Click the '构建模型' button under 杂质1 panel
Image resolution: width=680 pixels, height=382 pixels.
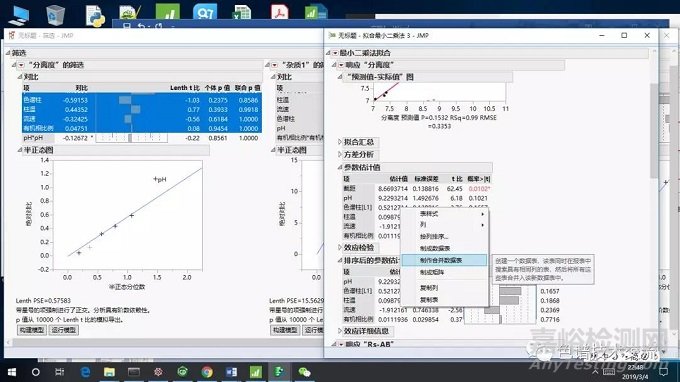tap(285, 330)
